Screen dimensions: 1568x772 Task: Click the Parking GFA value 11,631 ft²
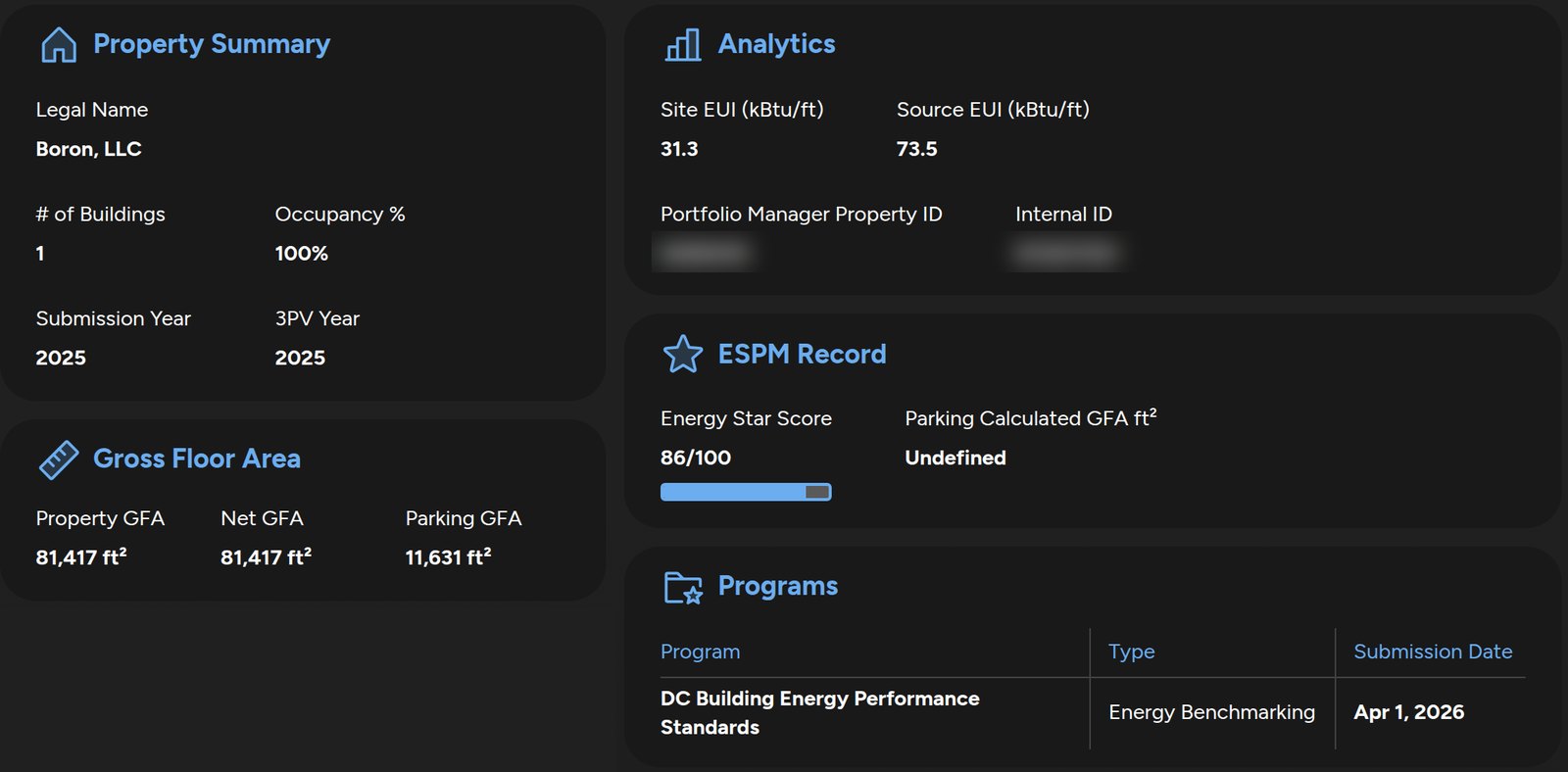coord(449,556)
